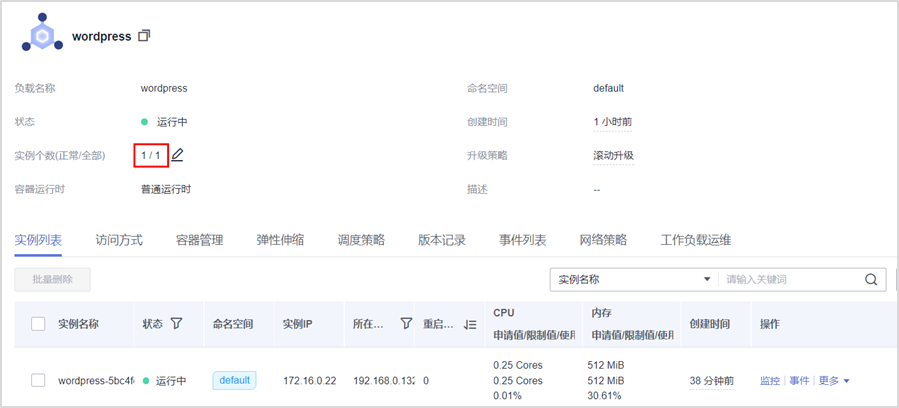Open 监控 for the wordpress instance

click(x=769, y=381)
